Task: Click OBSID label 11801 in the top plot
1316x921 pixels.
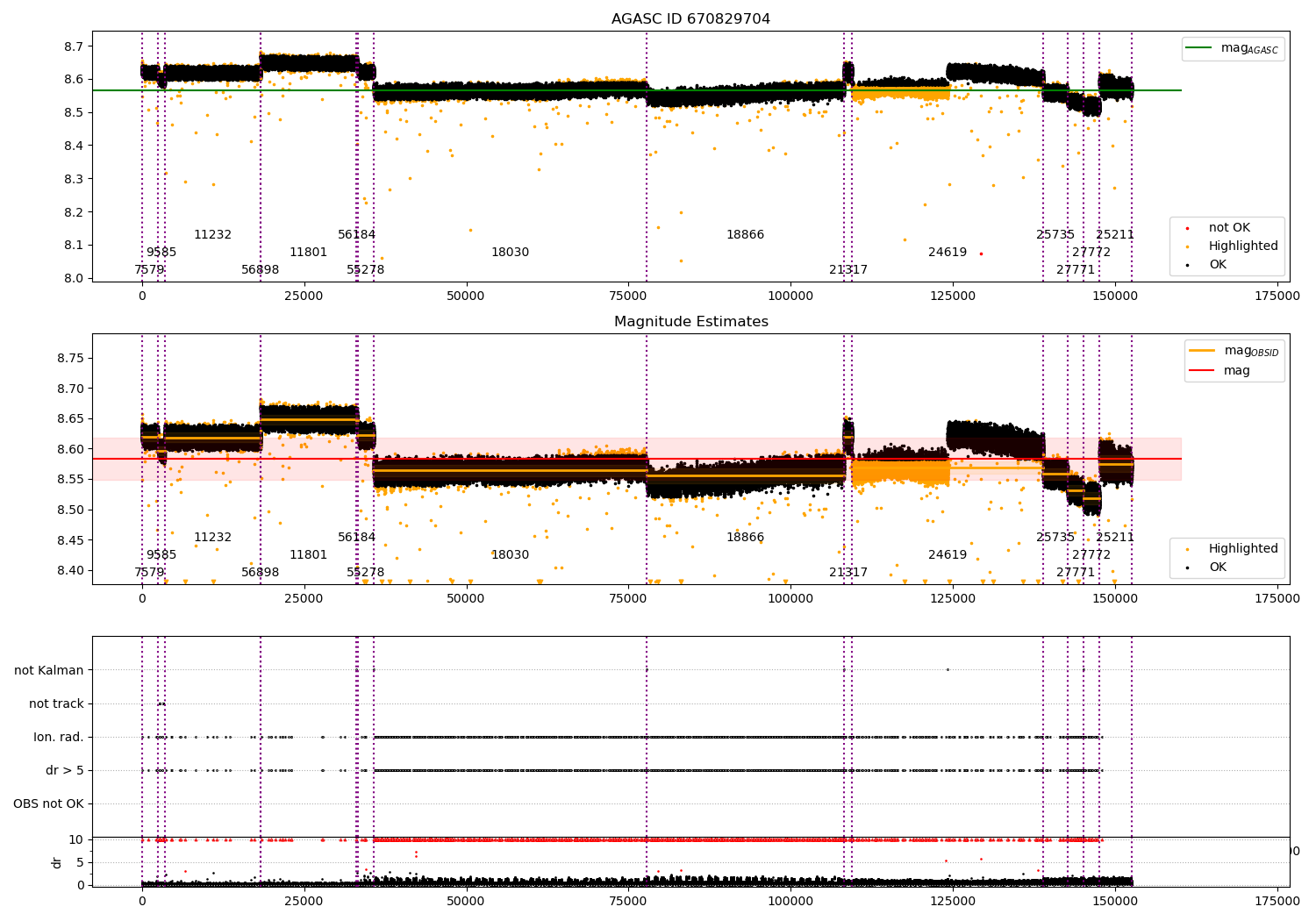Action: pyautogui.click(x=309, y=253)
